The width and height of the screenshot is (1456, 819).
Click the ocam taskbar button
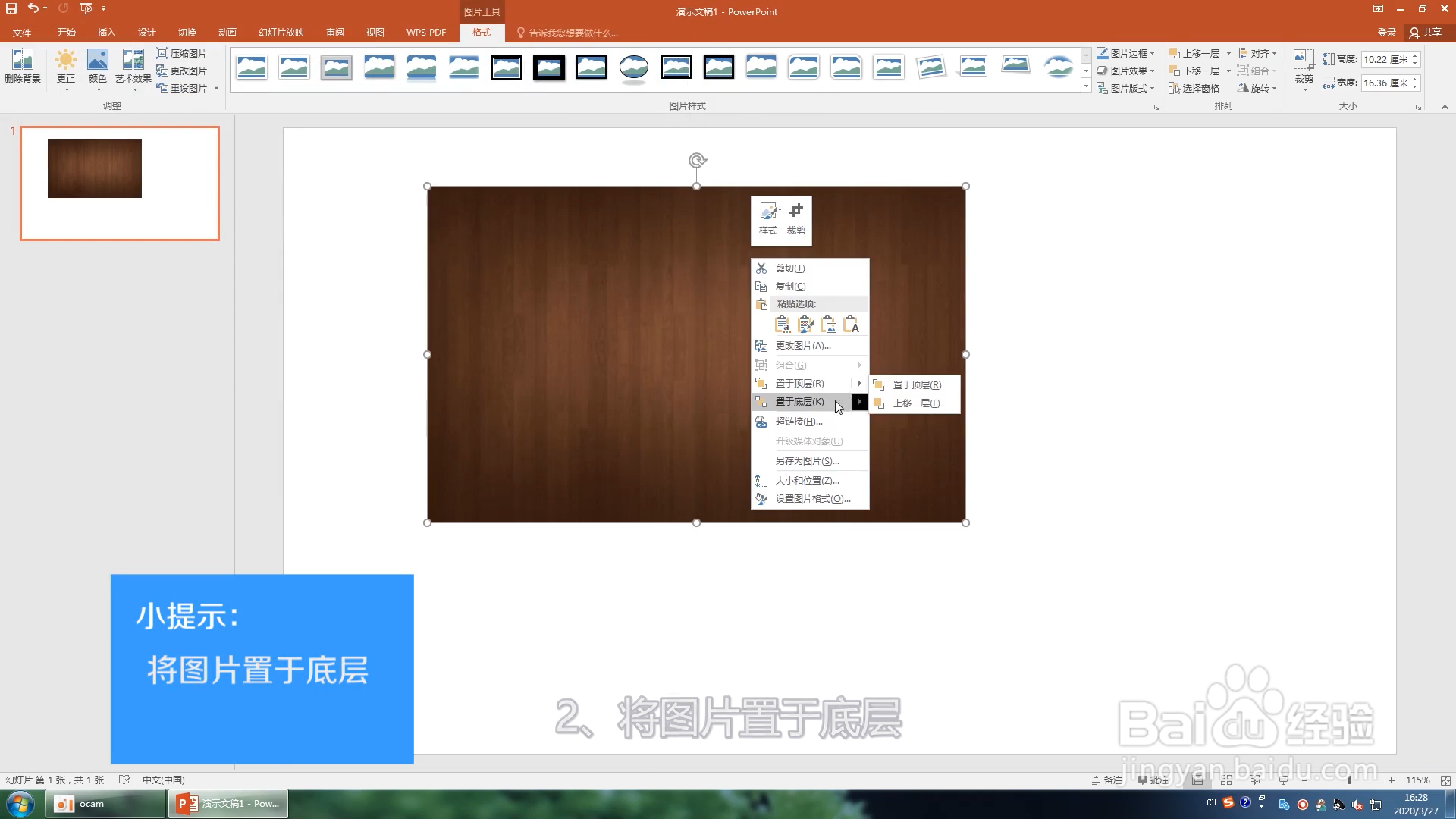[105, 804]
